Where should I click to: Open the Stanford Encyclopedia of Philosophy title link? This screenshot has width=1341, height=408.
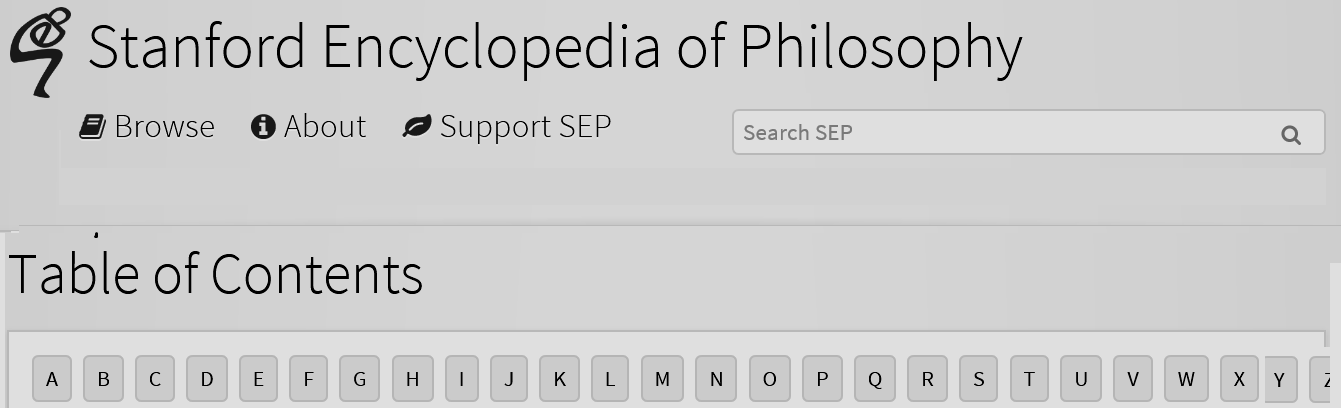[x=555, y=47]
